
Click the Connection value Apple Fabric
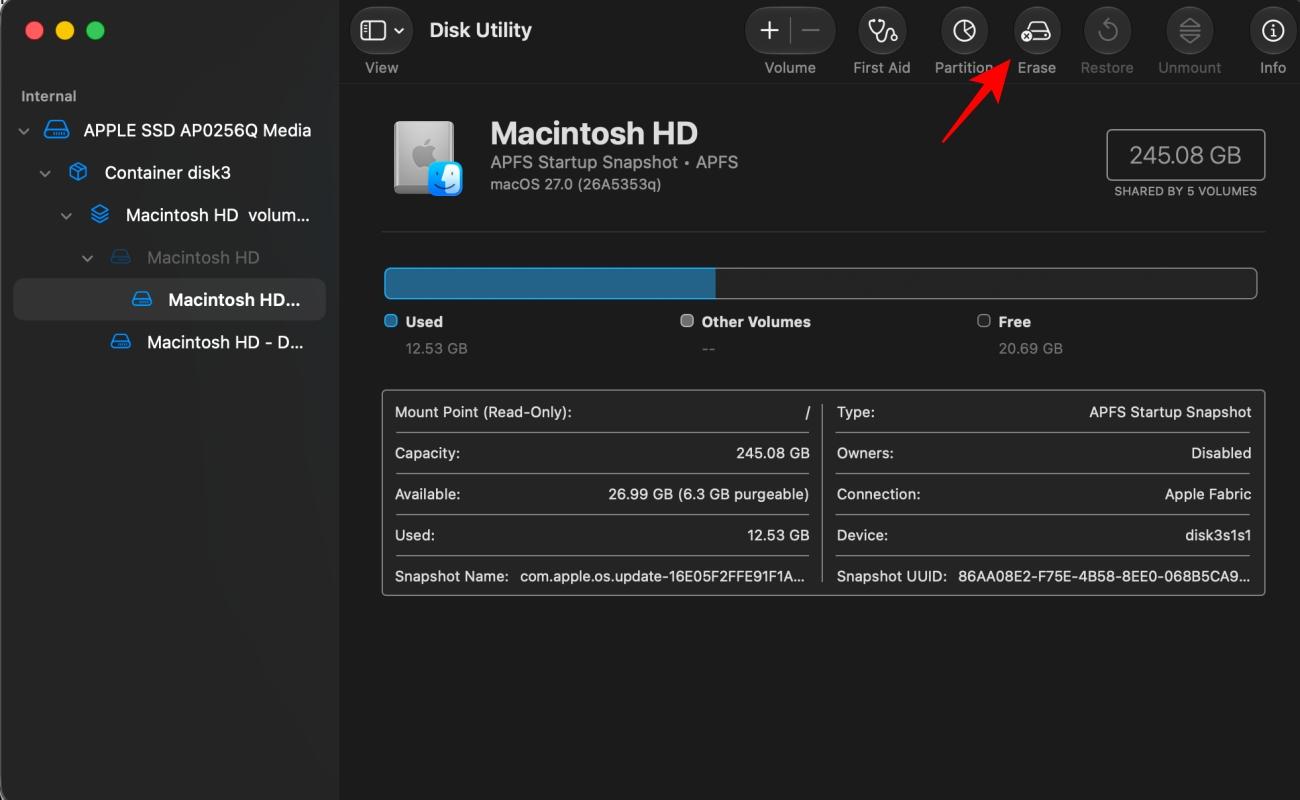coord(1208,494)
